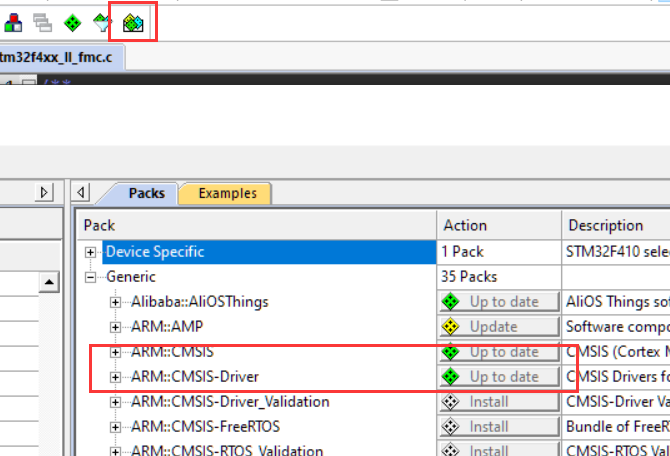The width and height of the screenshot is (670, 456).
Task: Open the Pack Installer toolbar icon
Action: (x=133, y=21)
